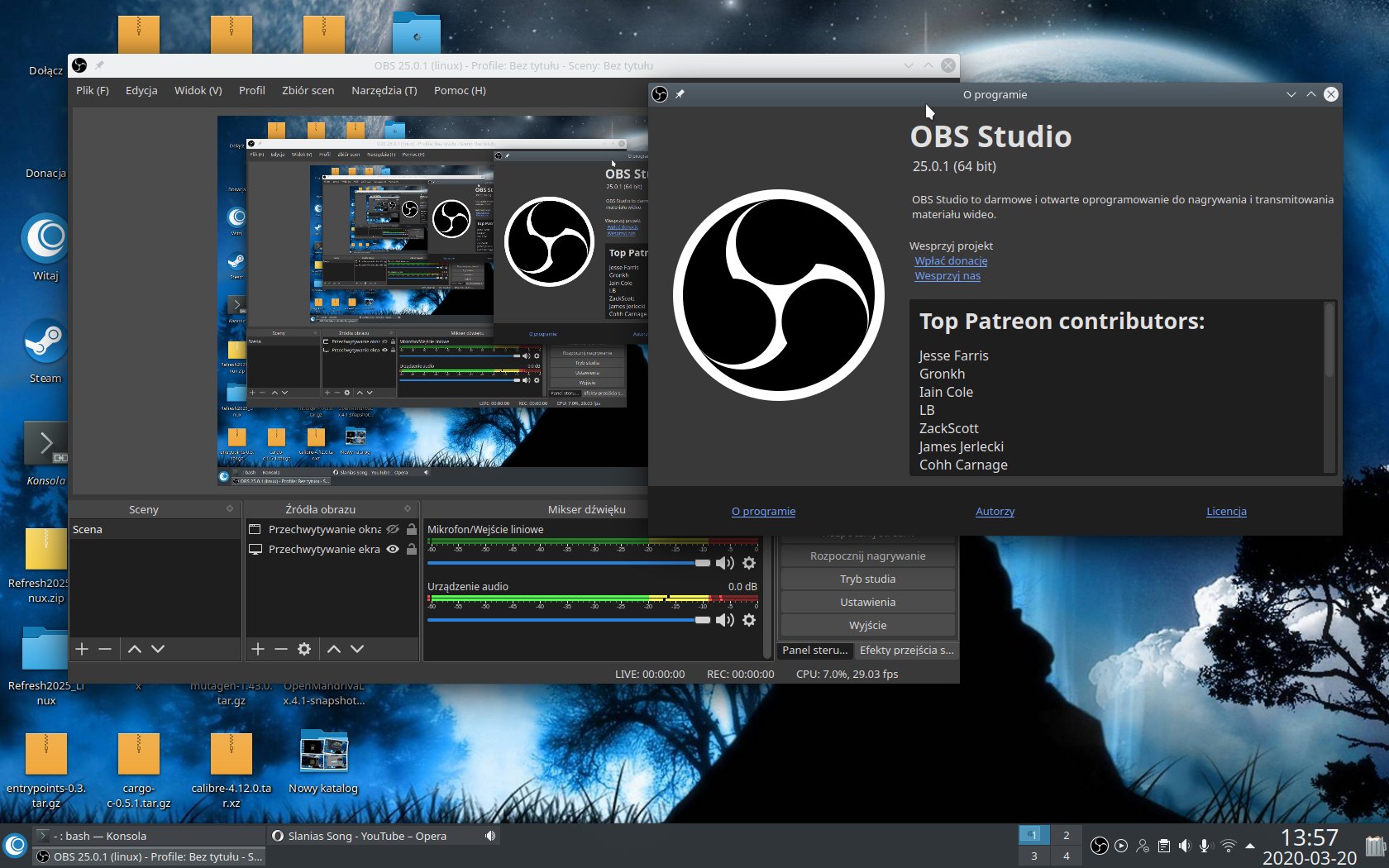Click the Wyjście button
Screen dimensions: 1389x868
point(867,625)
